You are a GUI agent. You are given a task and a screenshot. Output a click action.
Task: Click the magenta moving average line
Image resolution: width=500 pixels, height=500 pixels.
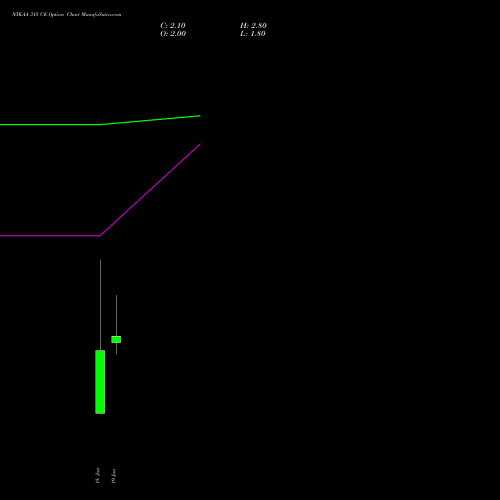click(100, 235)
